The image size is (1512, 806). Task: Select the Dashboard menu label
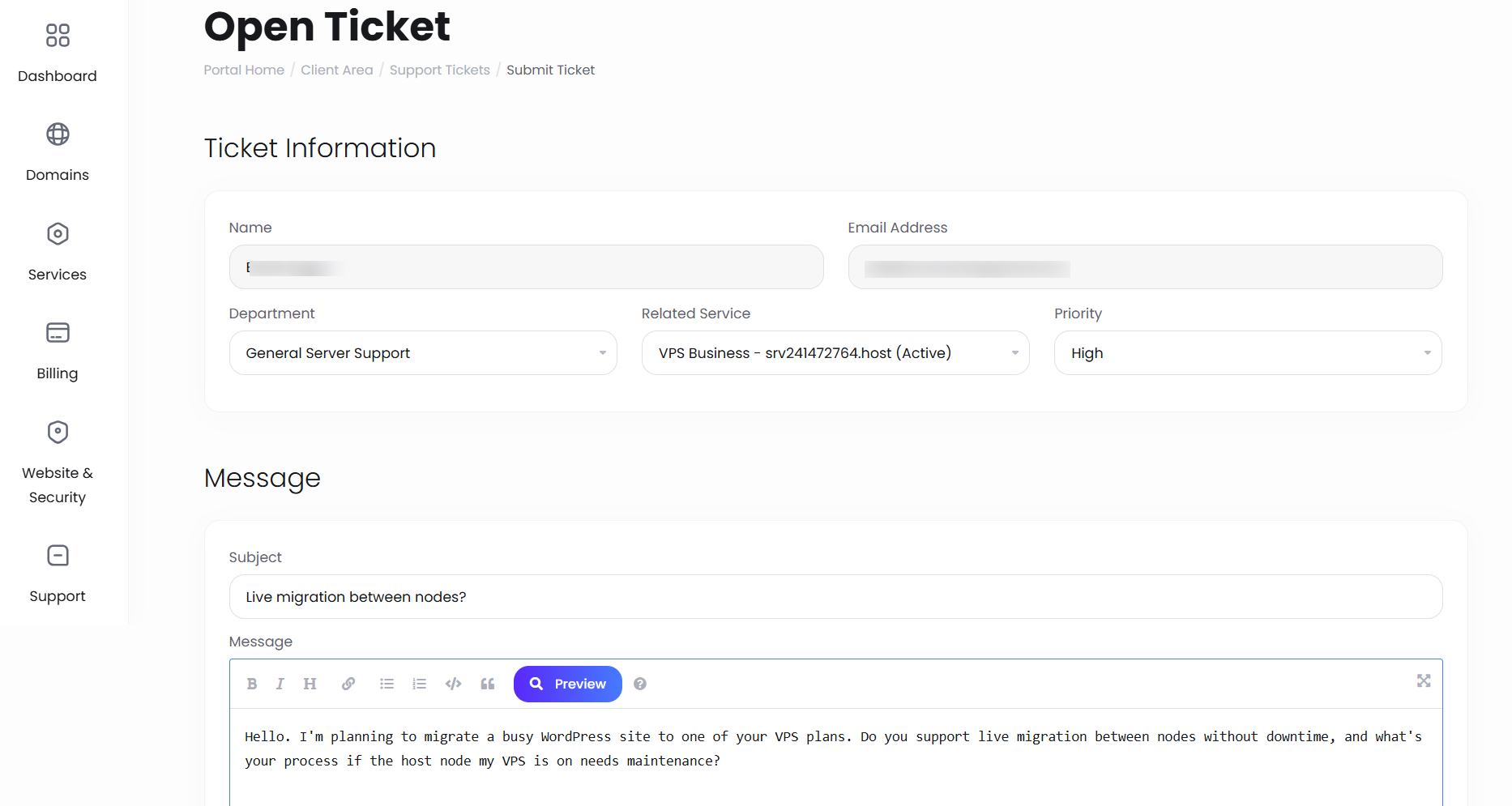pyautogui.click(x=58, y=76)
